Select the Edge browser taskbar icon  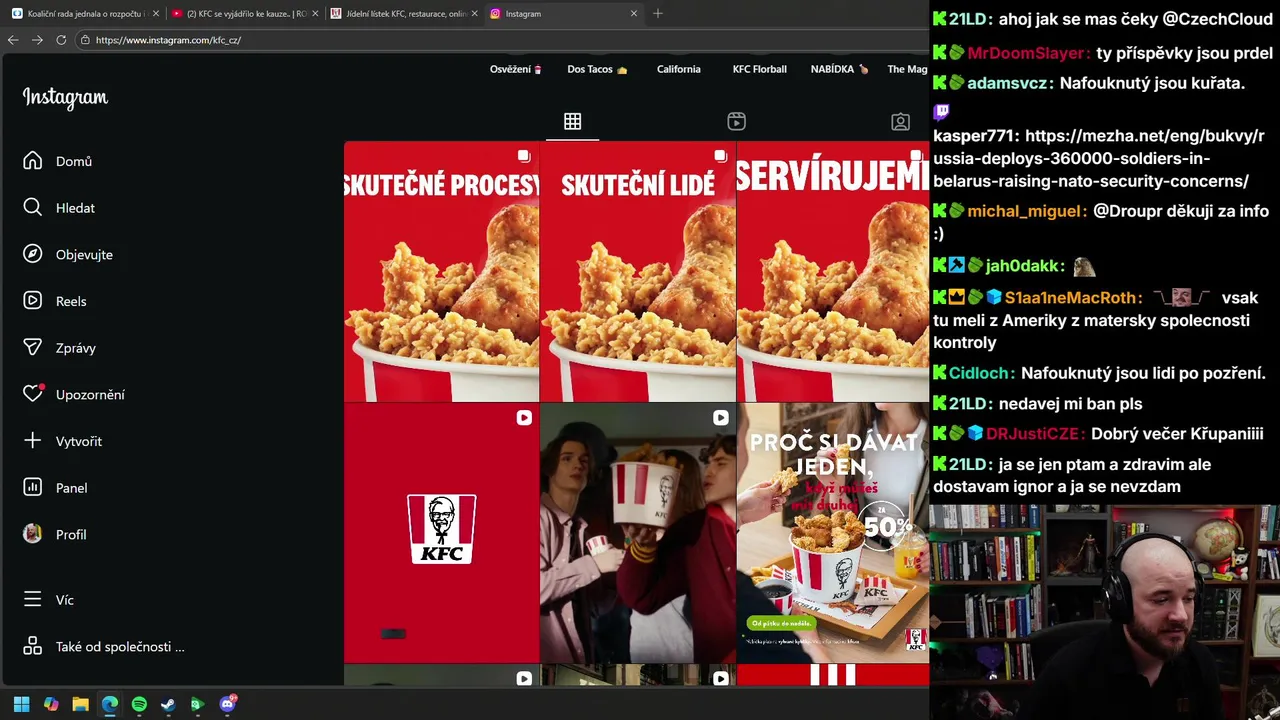(x=110, y=704)
